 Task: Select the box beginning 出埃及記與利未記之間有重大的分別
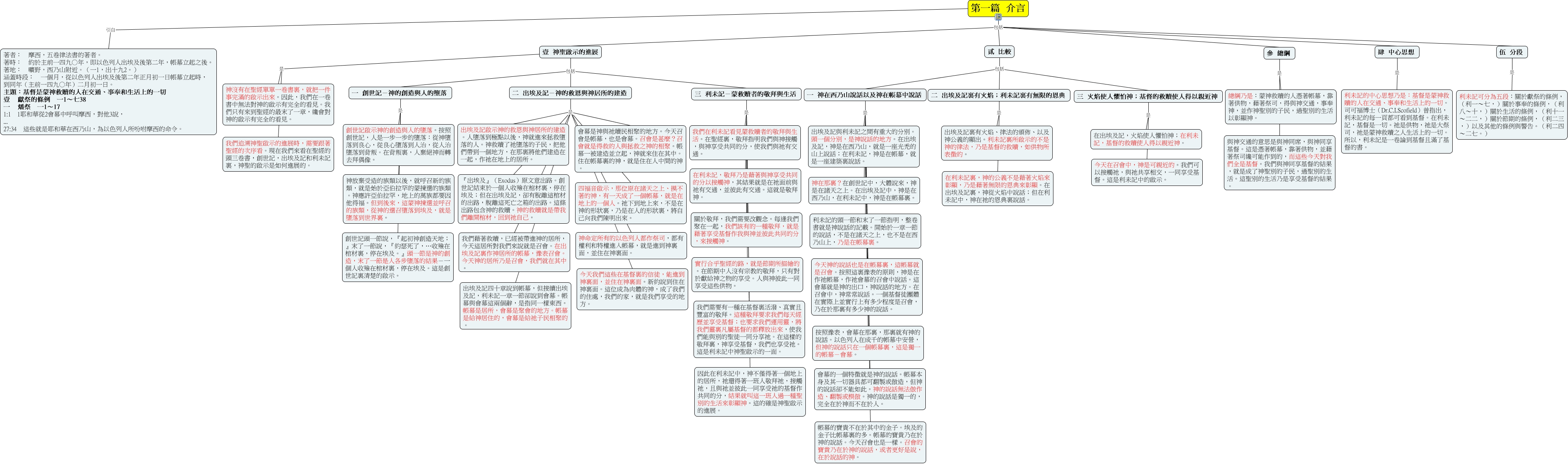coord(863,146)
